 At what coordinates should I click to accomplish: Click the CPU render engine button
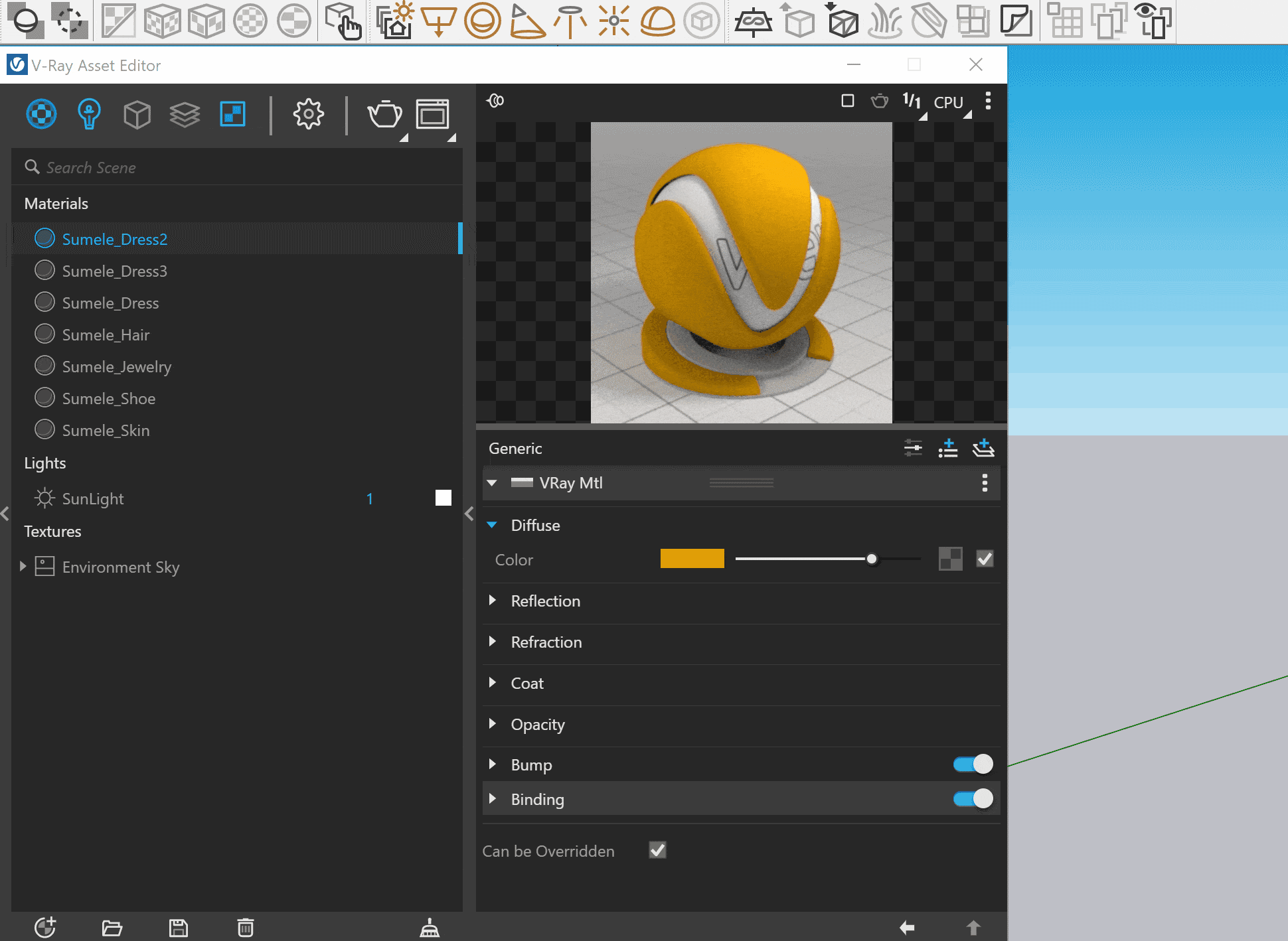click(x=949, y=102)
